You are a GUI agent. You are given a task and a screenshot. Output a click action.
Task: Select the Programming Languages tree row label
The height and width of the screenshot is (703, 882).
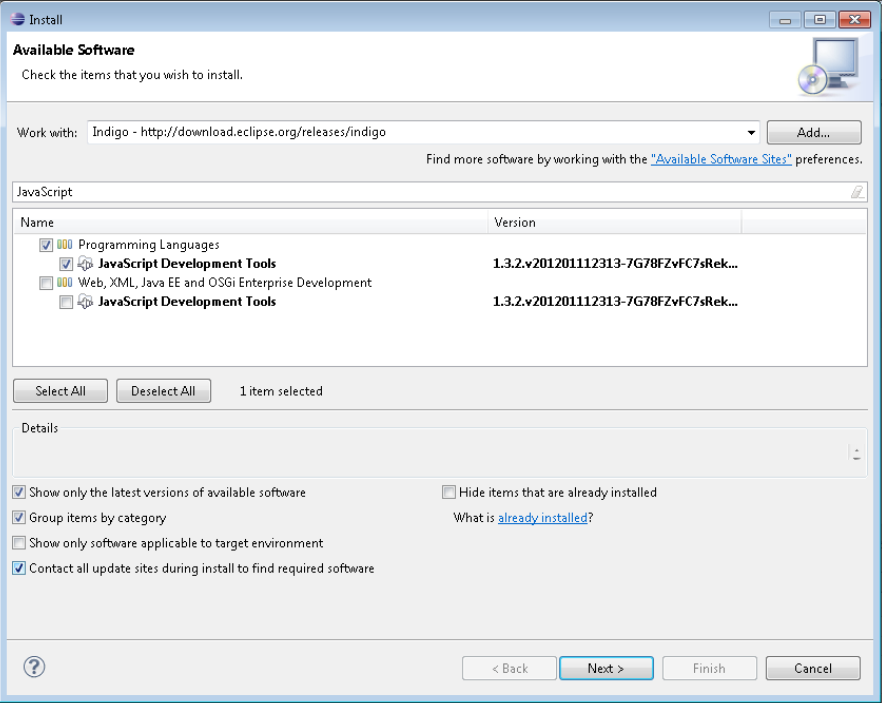pos(148,245)
